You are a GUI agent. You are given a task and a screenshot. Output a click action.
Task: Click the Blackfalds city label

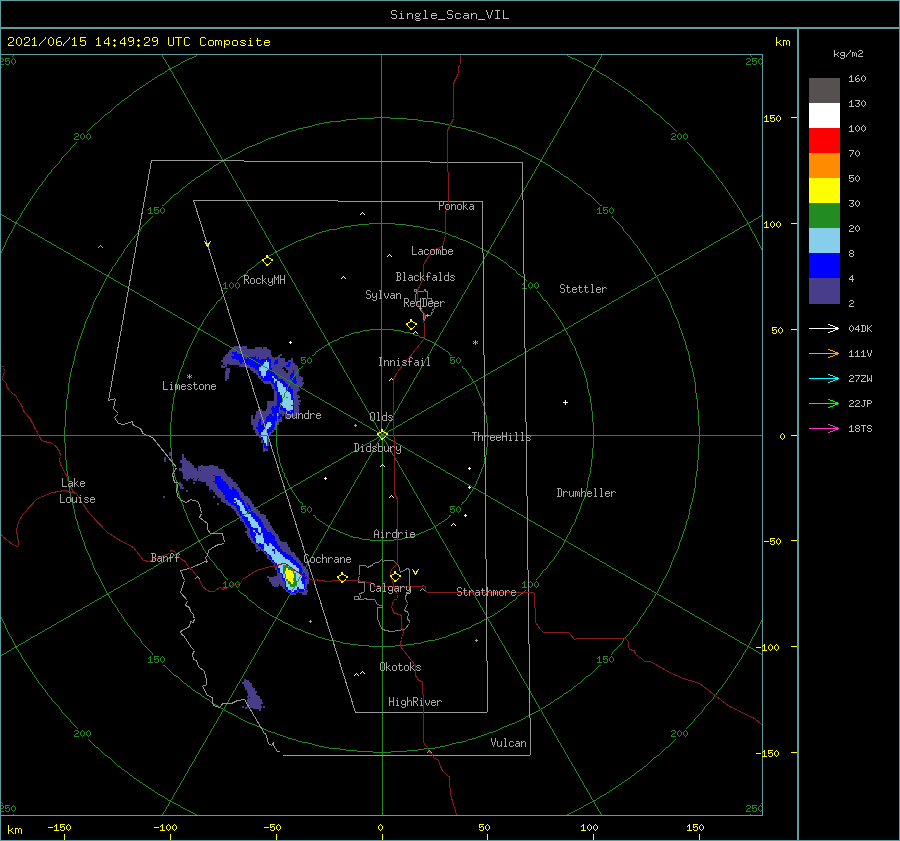click(425, 277)
